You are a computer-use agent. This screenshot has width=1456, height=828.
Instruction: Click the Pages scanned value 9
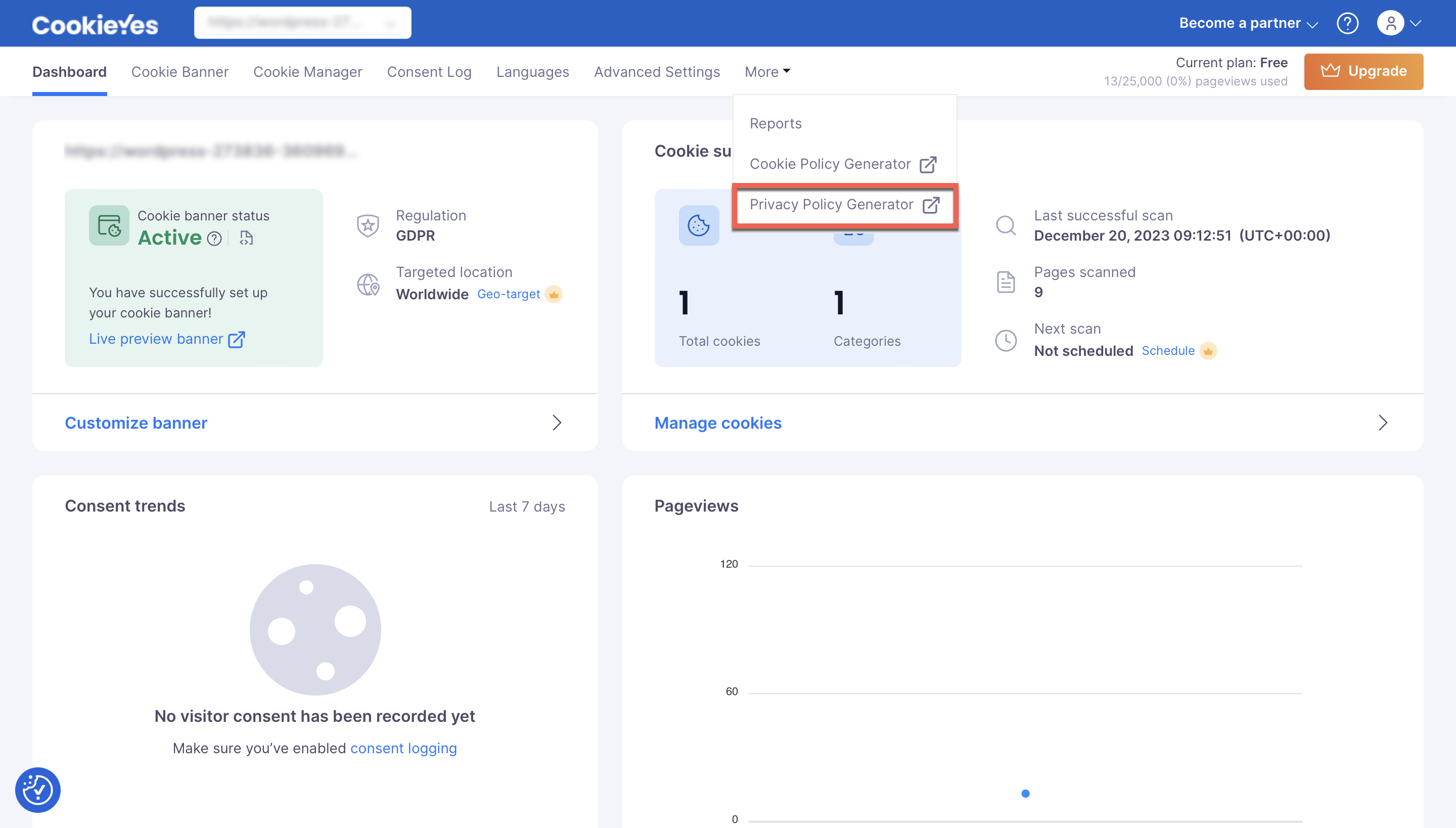tap(1038, 292)
